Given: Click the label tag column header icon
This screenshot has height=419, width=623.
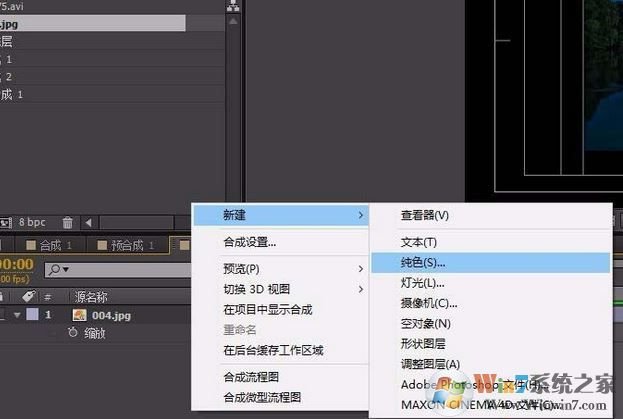Looking at the screenshot, I should click(x=29, y=296).
